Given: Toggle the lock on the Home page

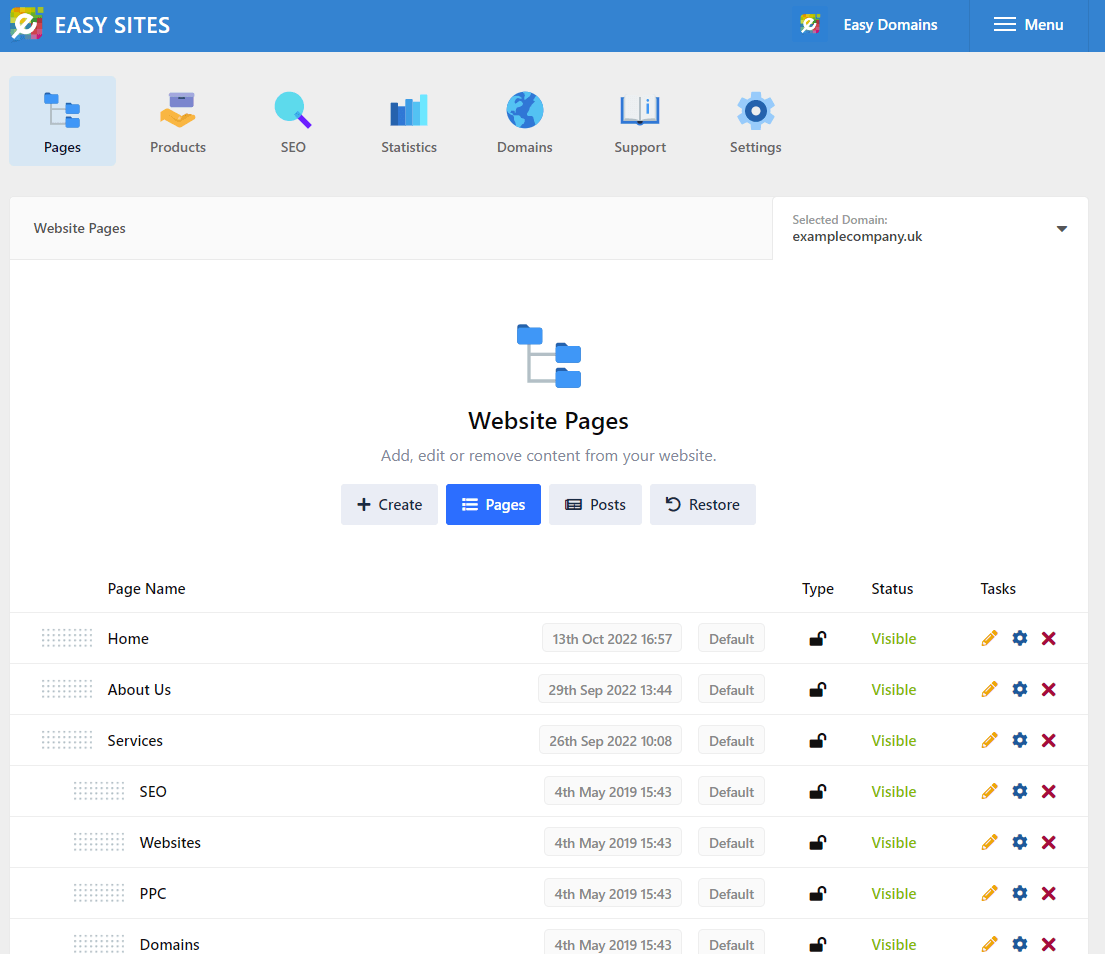Looking at the screenshot, I should 817,638.
